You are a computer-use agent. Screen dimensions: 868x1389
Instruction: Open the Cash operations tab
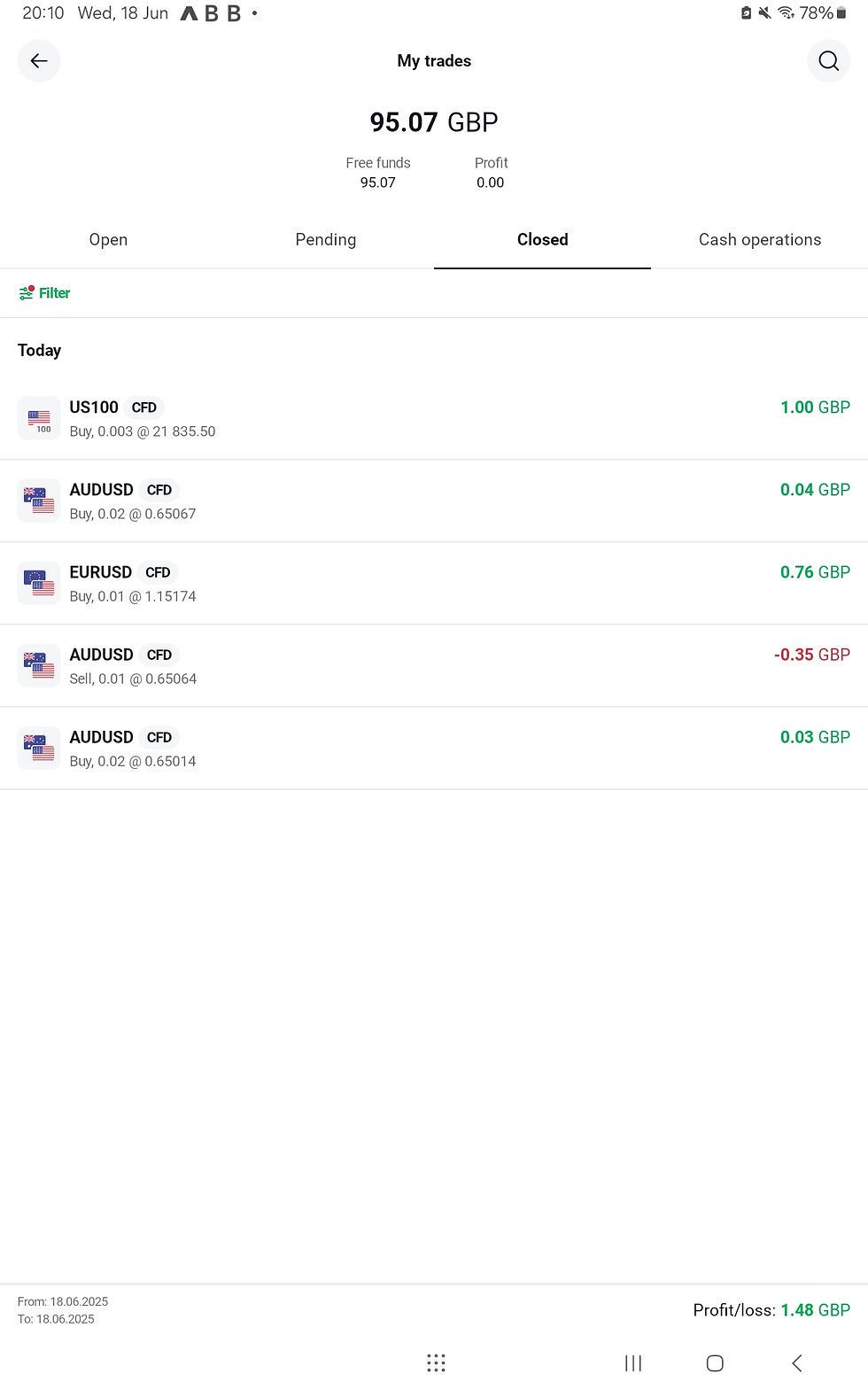(760, 240)
